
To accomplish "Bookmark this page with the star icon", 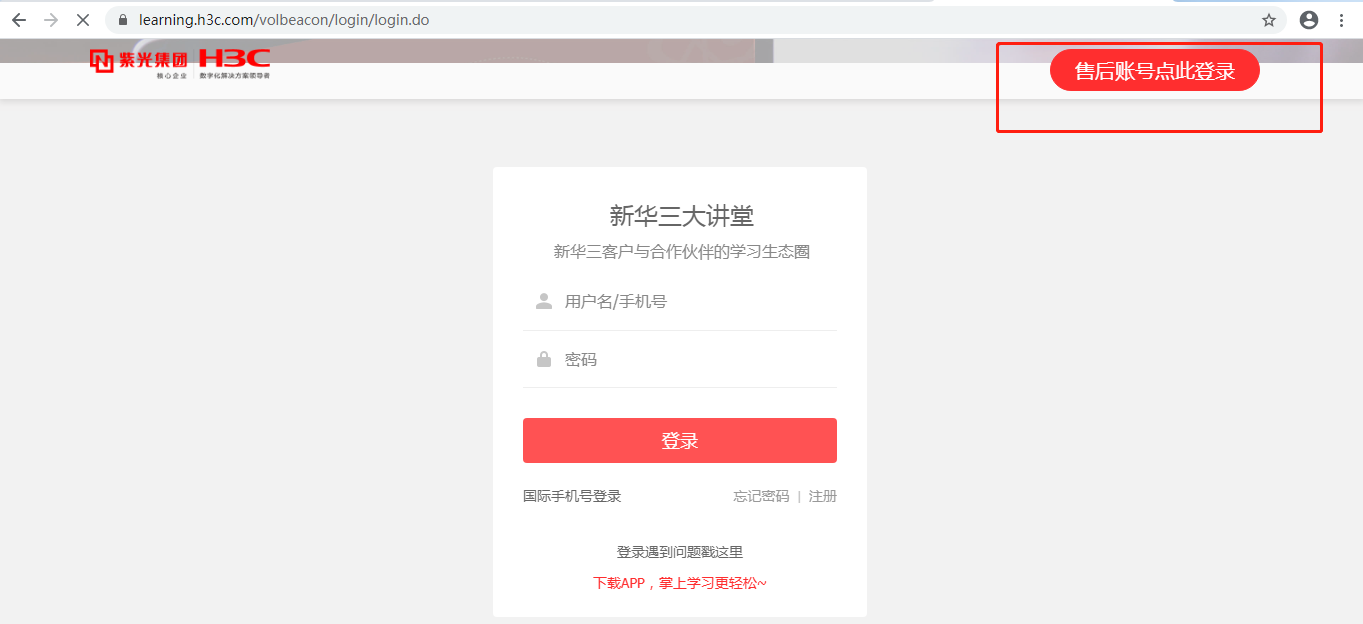I will pos(1269,20).
